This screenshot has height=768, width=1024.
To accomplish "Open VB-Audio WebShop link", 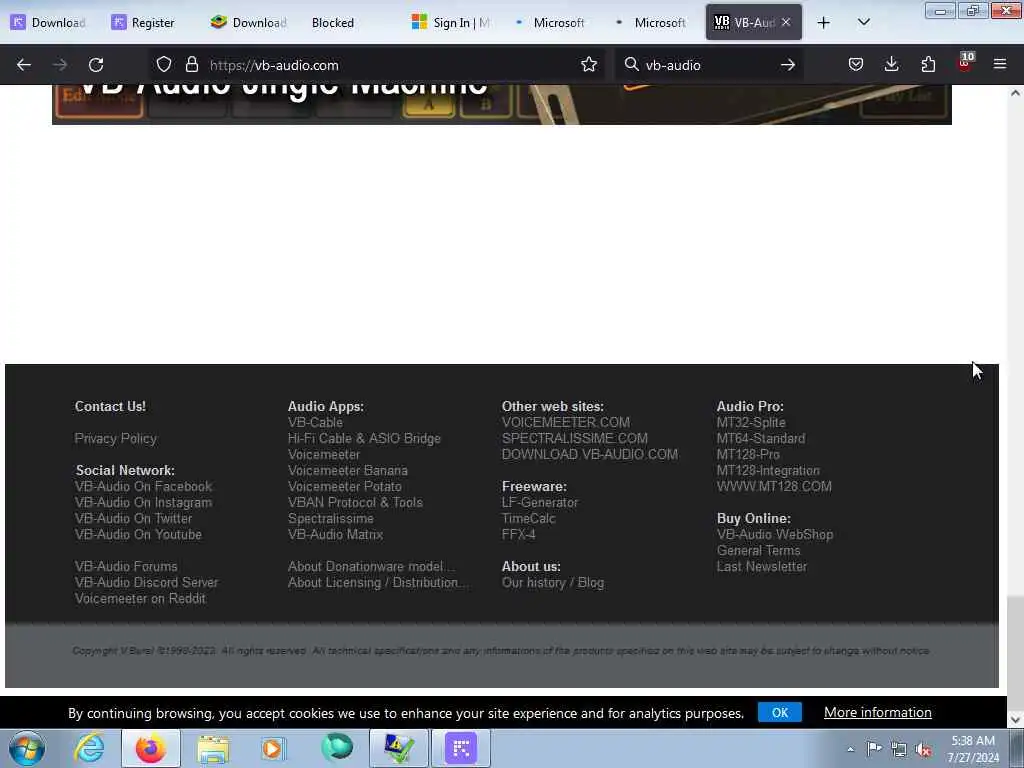I will (775, 534).
